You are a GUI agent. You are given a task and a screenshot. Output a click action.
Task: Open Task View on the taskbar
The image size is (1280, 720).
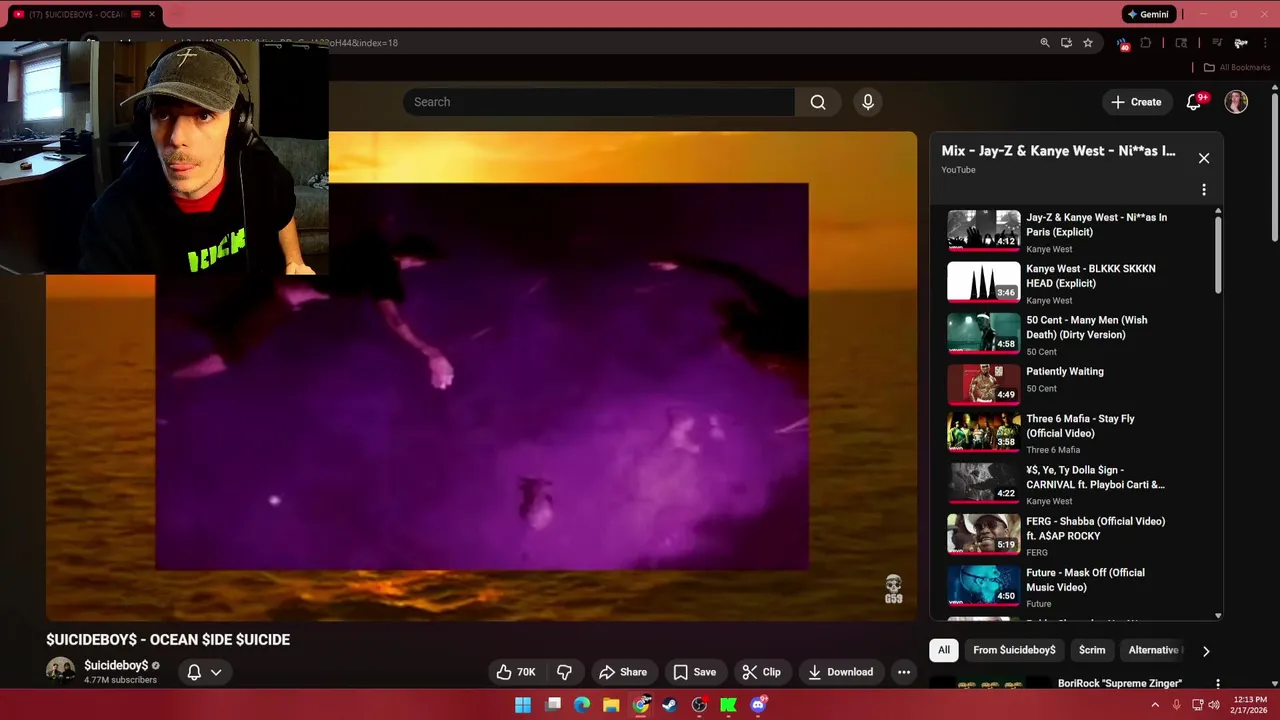pyautogui.click(x=553, y=705)
